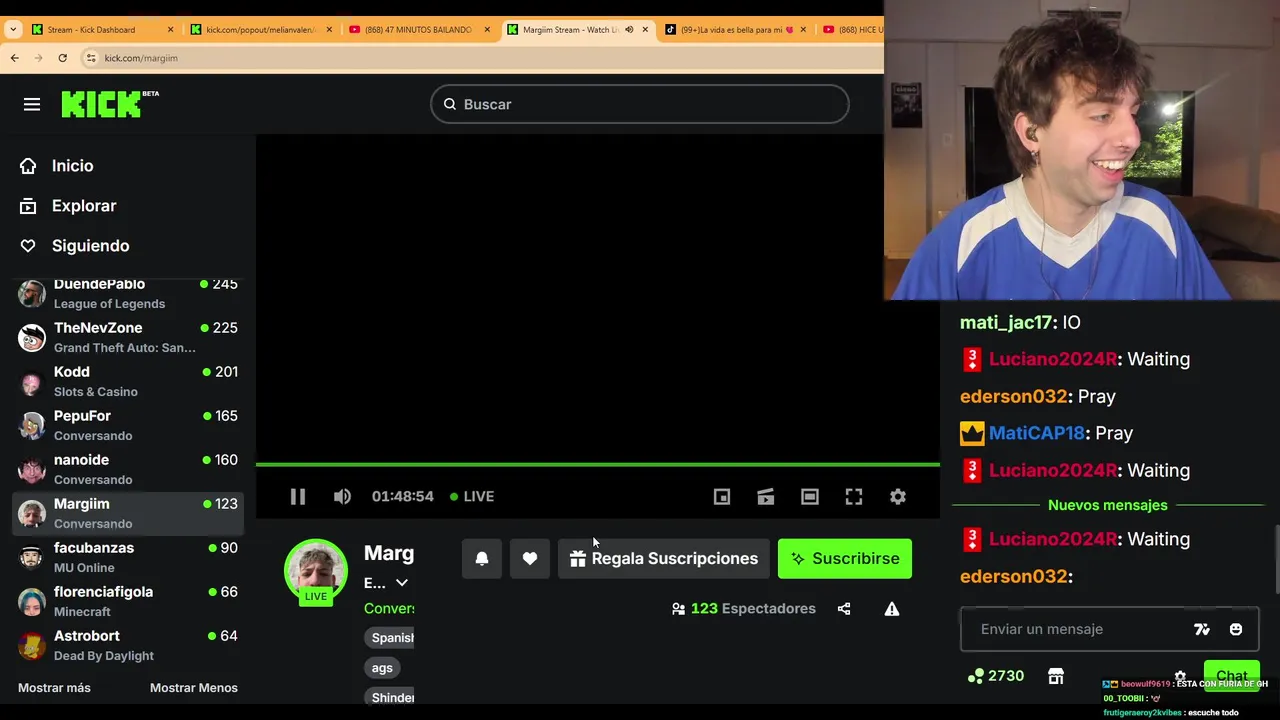
Task: Switch to La vida es bella TikTok tab
Action: tap(738, 30)
